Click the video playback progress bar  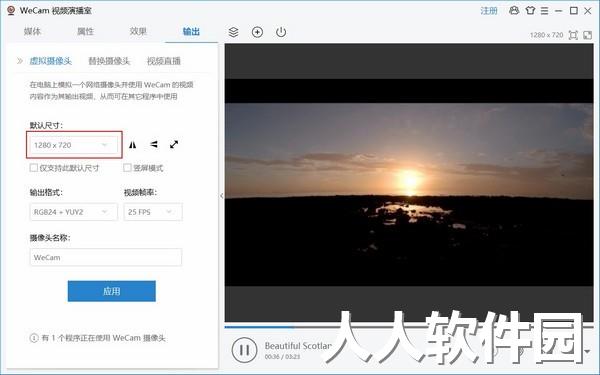tap(409, 327)
